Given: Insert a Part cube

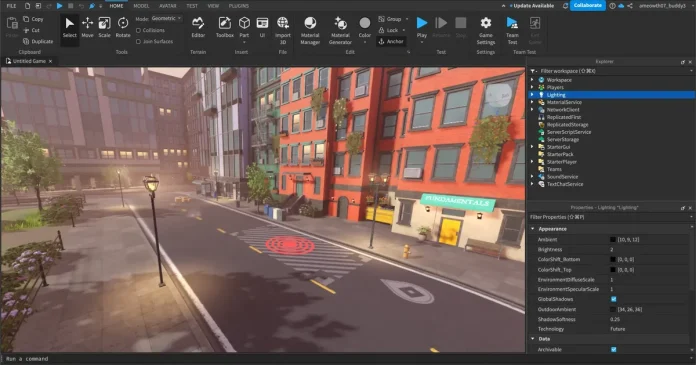Looking at the screenshot, I should tap(244, 28).
